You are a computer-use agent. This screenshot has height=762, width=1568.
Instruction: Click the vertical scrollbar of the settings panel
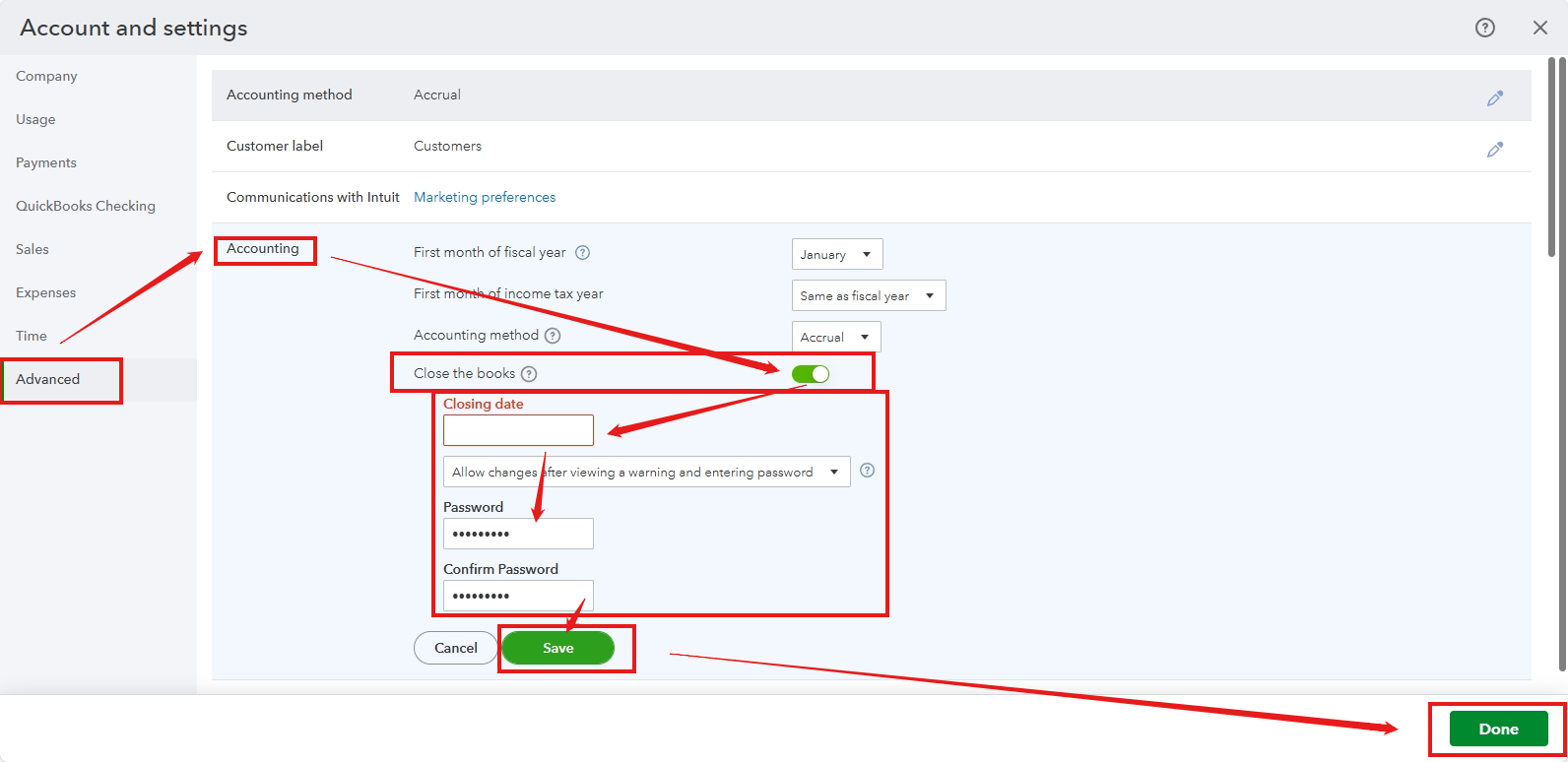[x=1551, y=158]
